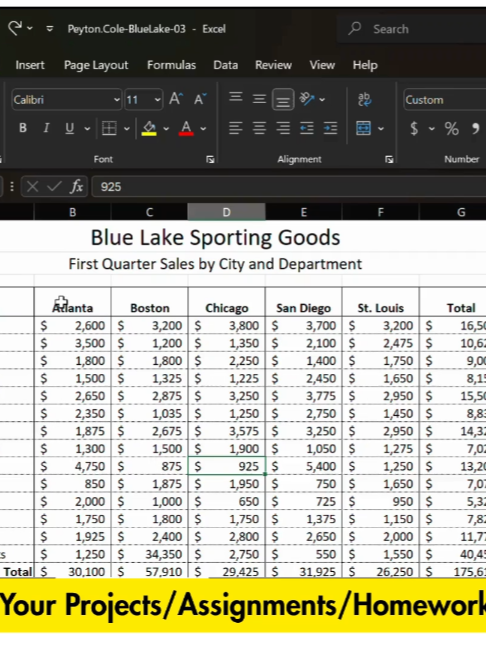Select column F header
Image resolution: width=486 pixels, height=648 pixels.
[380, 212]
